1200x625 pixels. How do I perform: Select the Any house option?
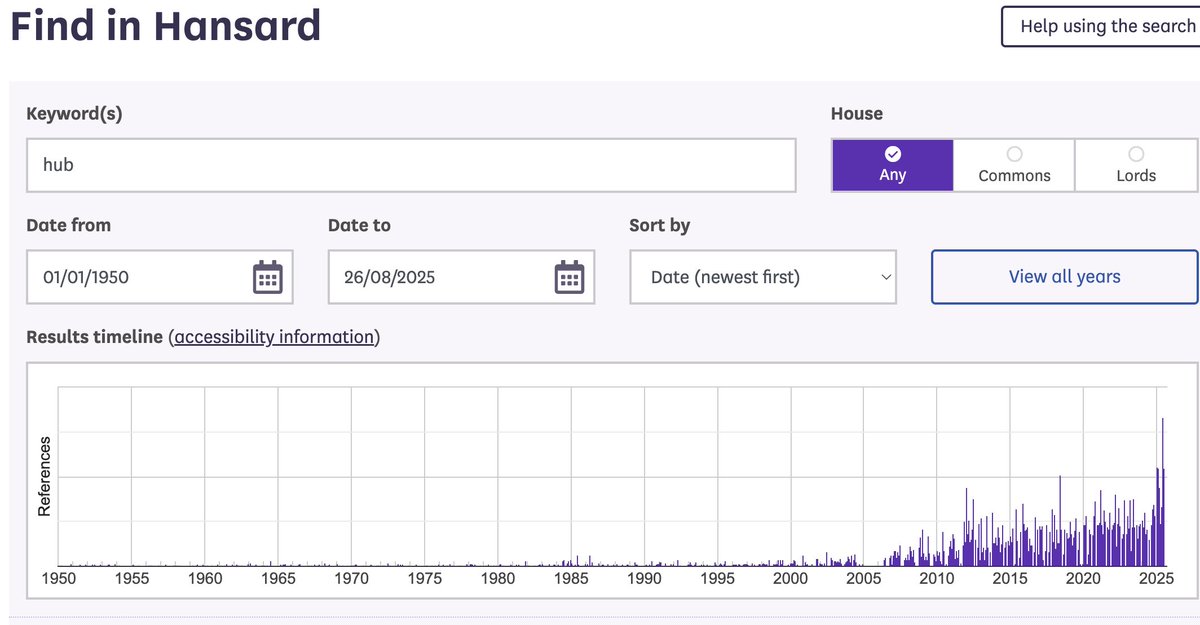point(893,165)
